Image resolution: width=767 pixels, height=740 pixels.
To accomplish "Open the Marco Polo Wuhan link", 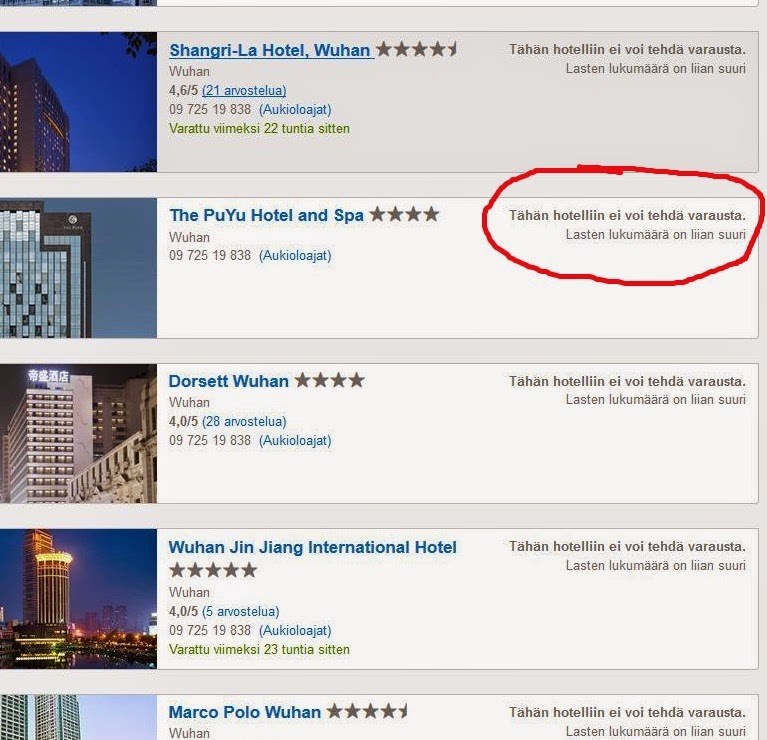I will [245, 712].
